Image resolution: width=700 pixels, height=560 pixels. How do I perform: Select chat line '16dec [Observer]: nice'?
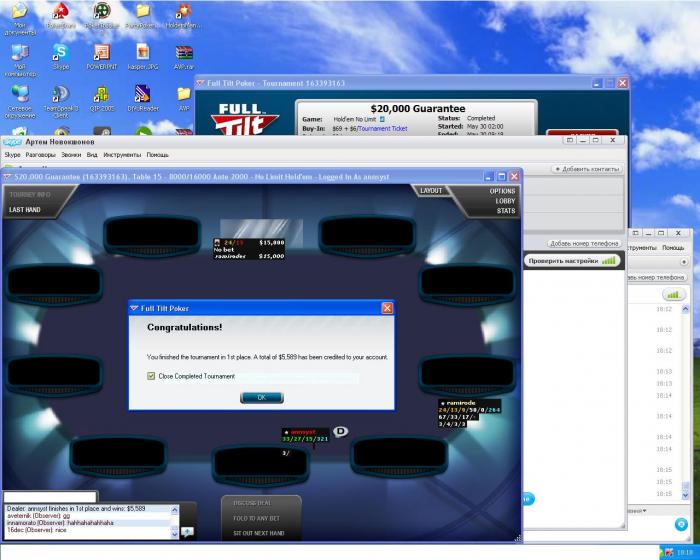click(x=37, y=530)
